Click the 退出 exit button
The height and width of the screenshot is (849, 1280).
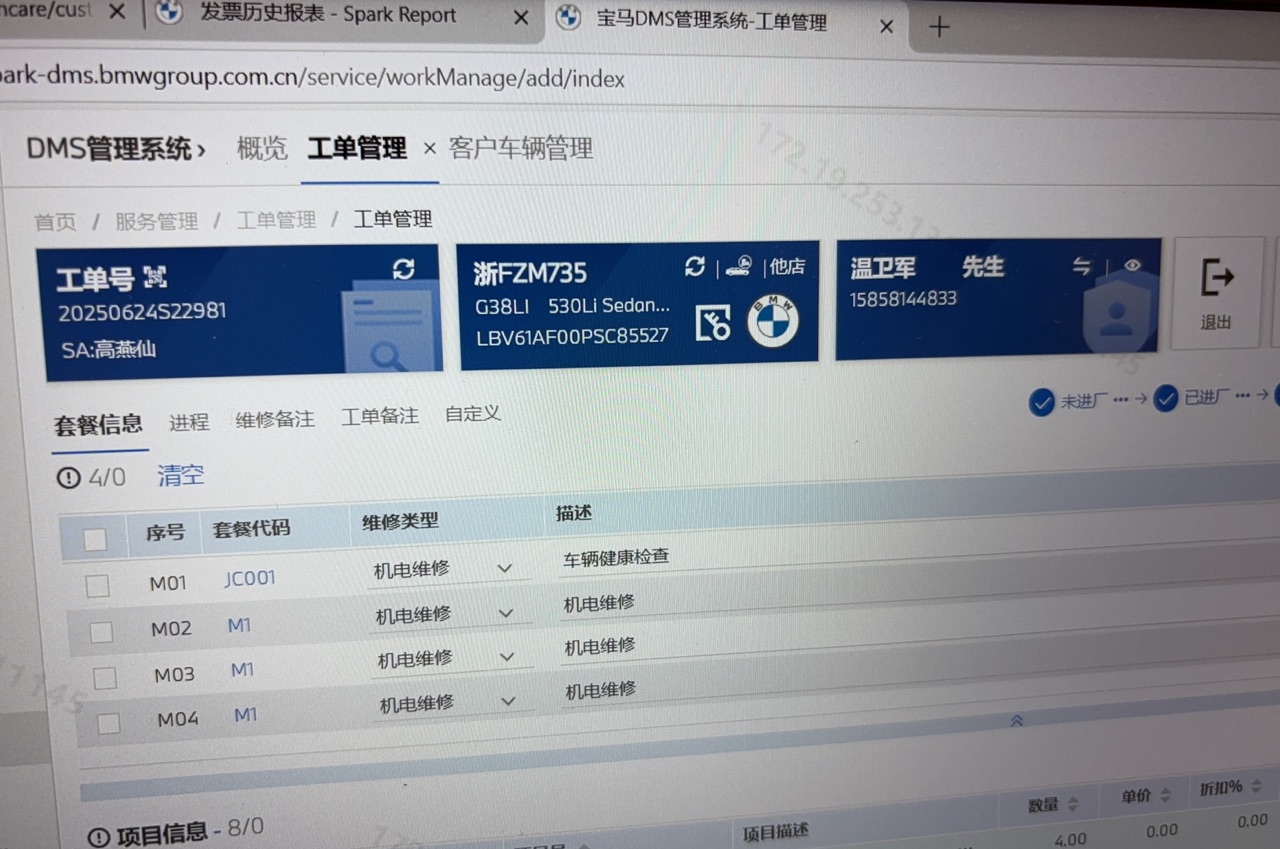(1216, 293)
